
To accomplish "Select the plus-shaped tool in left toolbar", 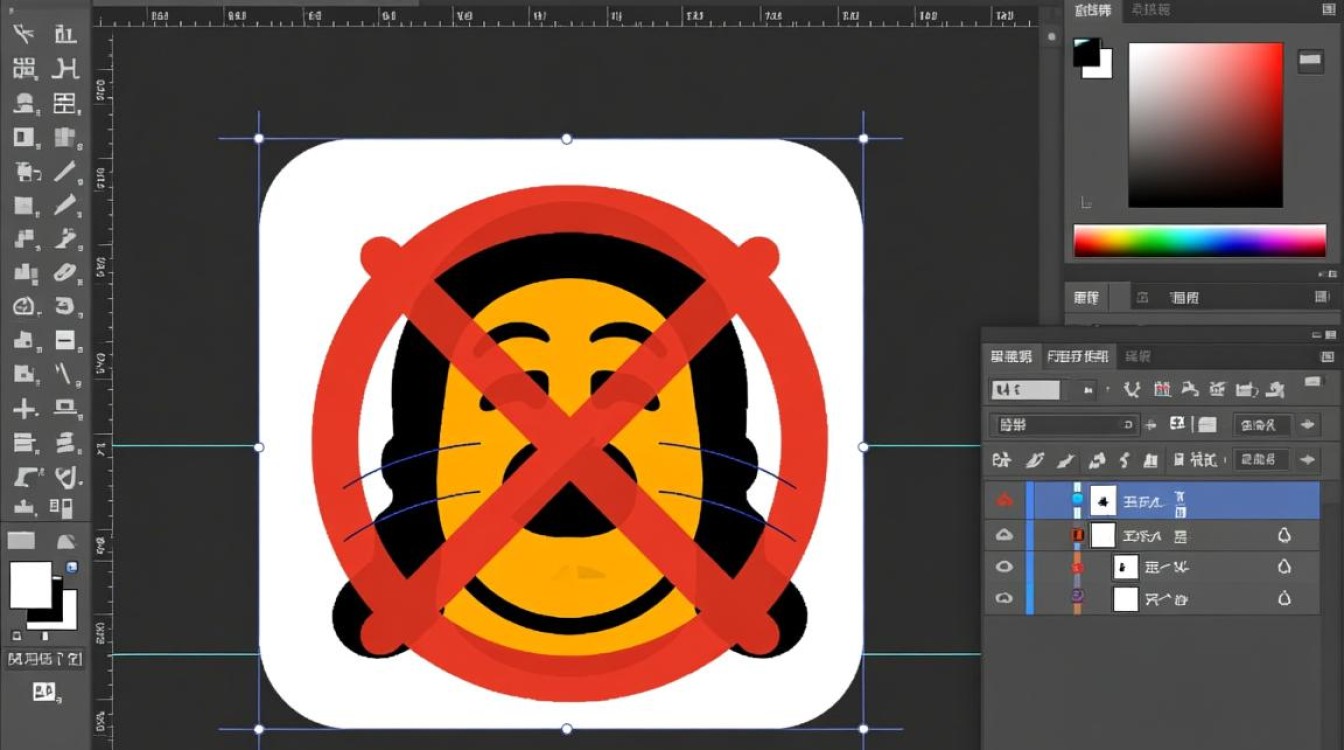I will point(25,409).
